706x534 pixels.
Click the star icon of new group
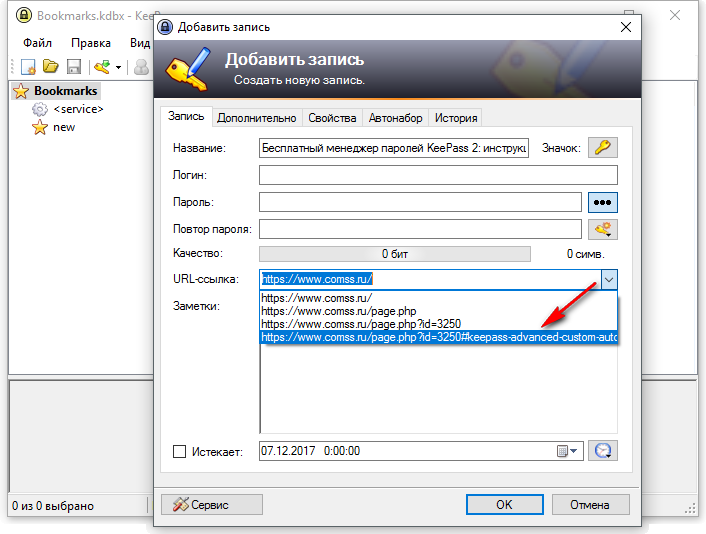[40, 127]
